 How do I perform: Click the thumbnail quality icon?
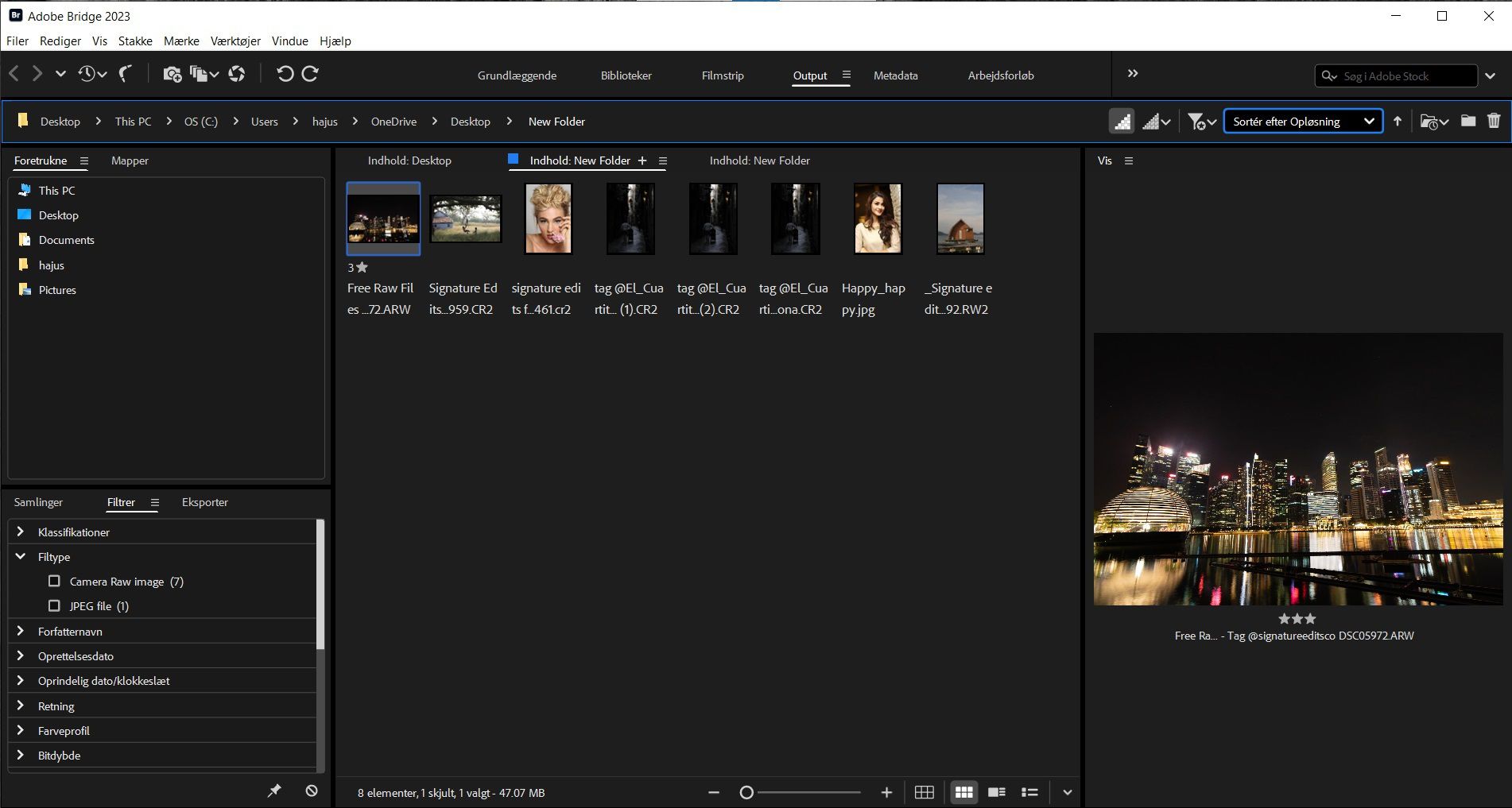coord(1122,122)
